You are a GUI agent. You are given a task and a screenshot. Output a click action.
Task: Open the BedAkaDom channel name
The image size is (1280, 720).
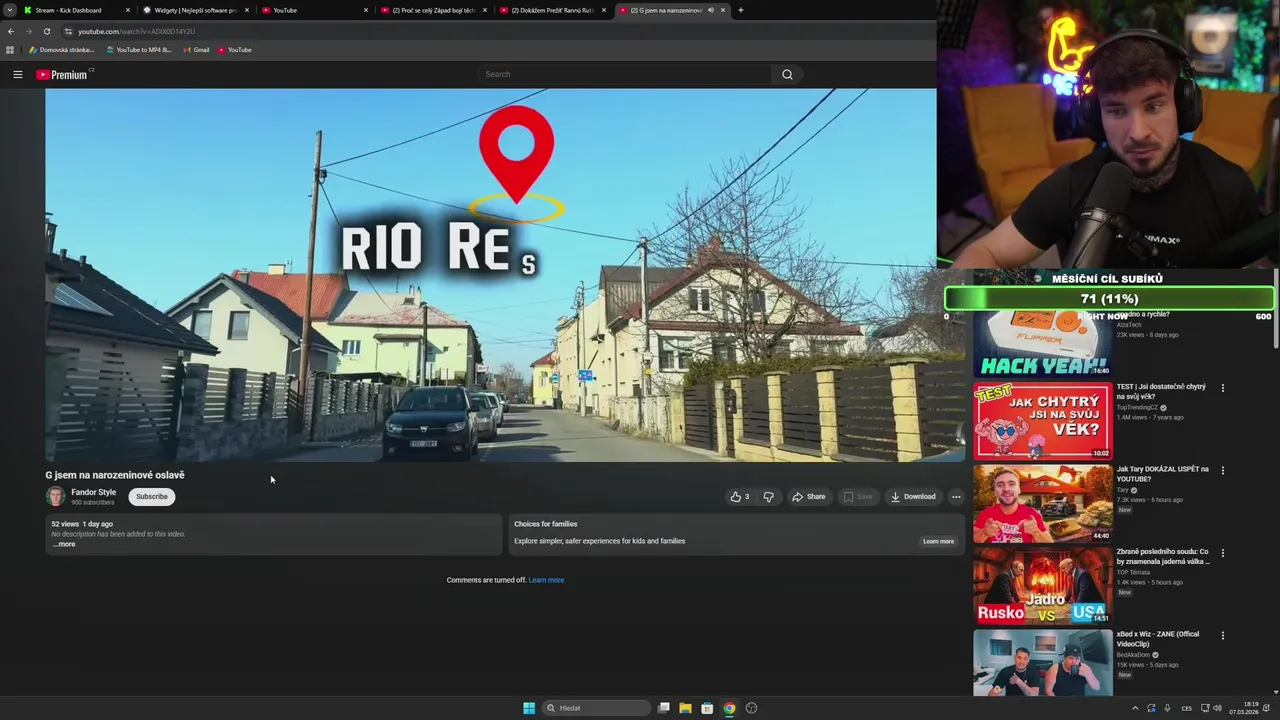[1135, 655]
